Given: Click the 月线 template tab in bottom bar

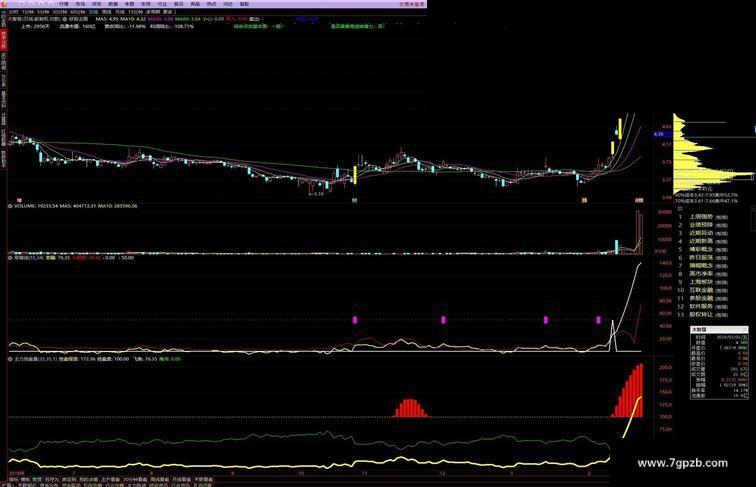Looking at the screenshot, I should point(181,480).
